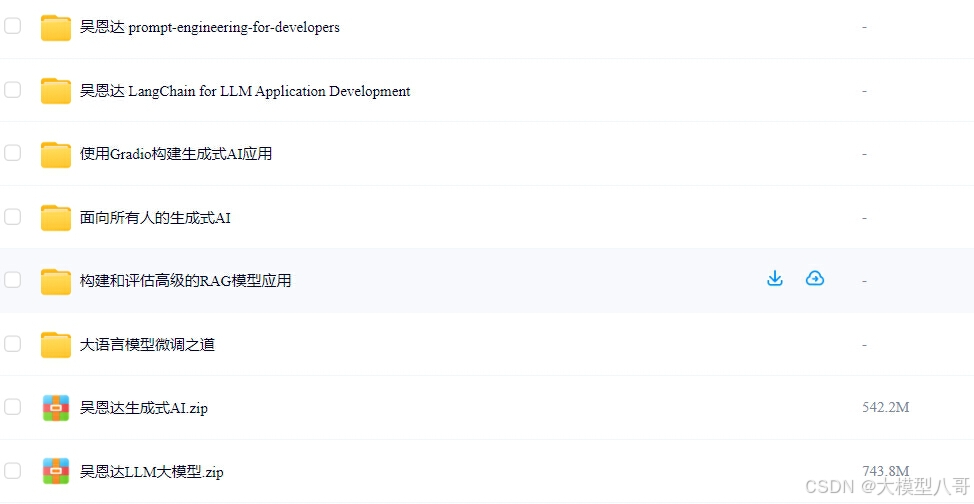Click file name 吴恩达生成式AI.zip

pos(143,408)
